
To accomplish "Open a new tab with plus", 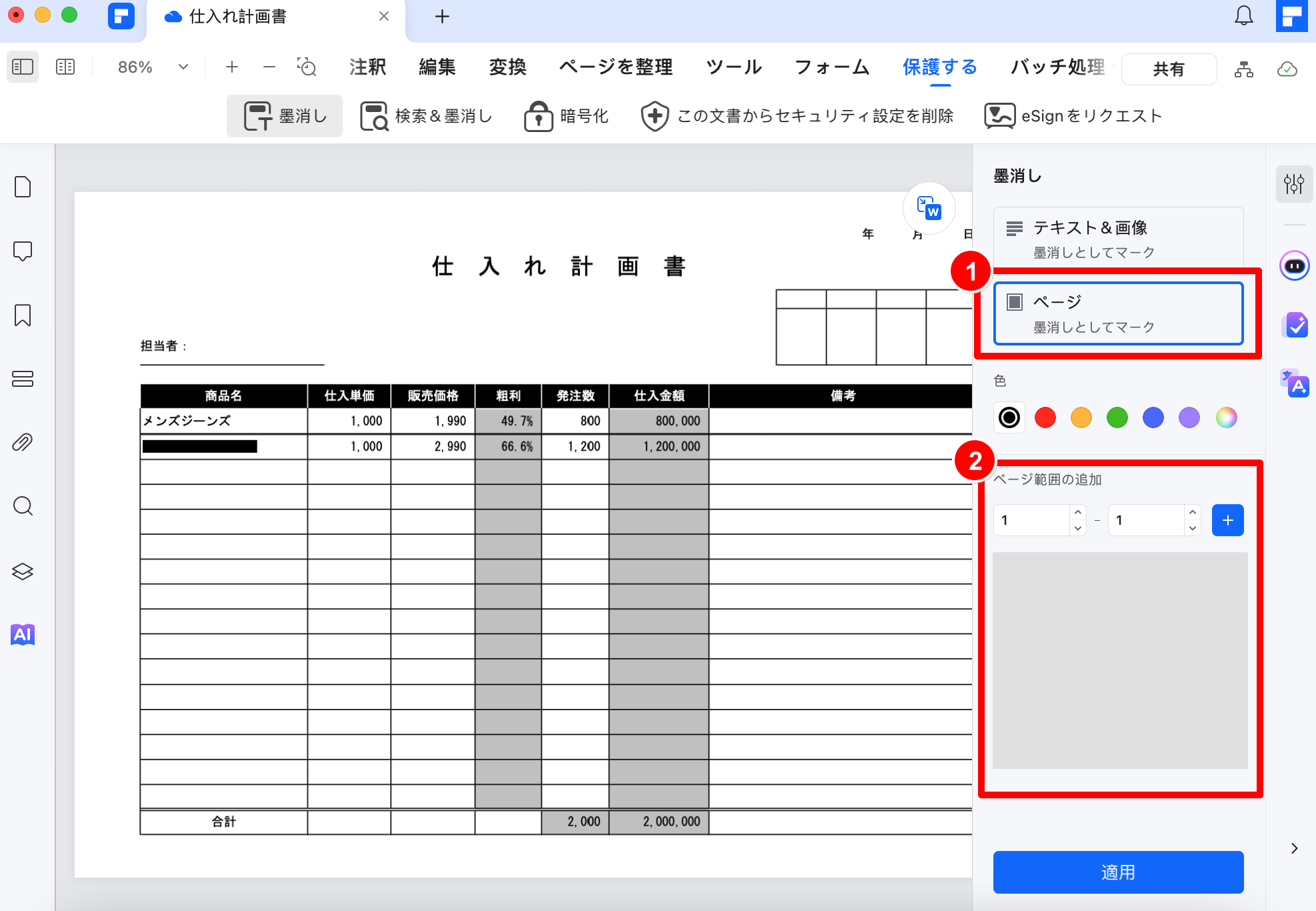I will click(x=442, y=17).
